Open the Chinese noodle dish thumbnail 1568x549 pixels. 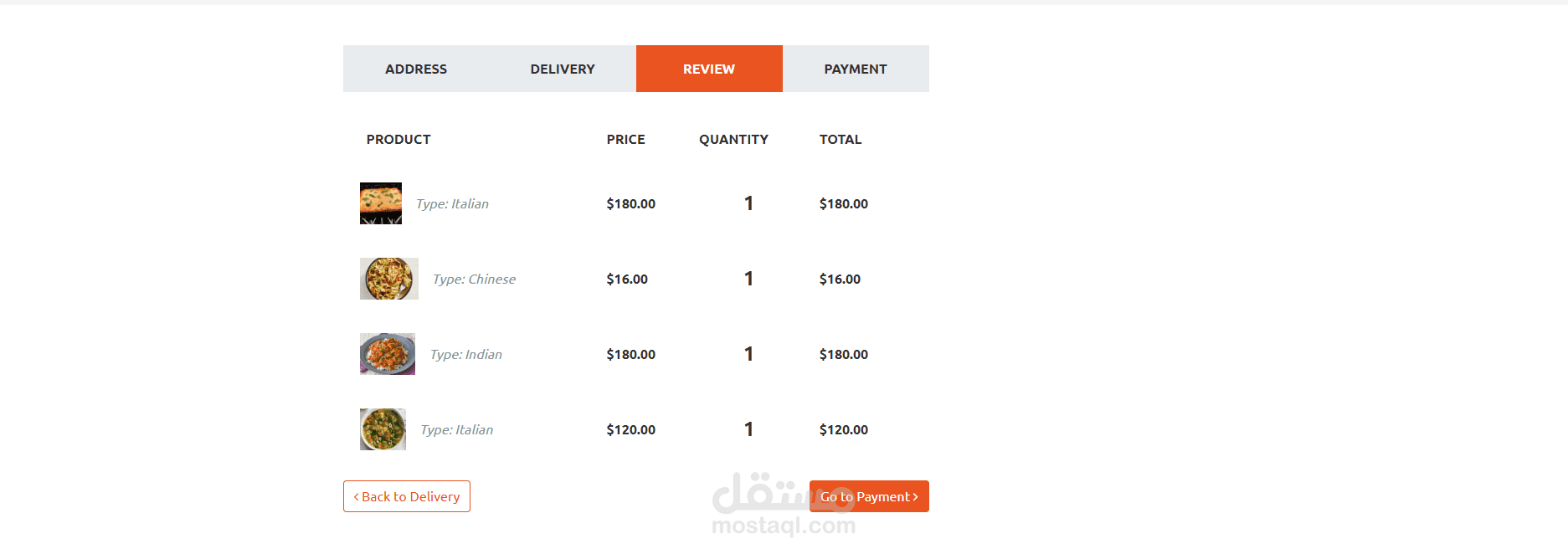coord(389,279)
